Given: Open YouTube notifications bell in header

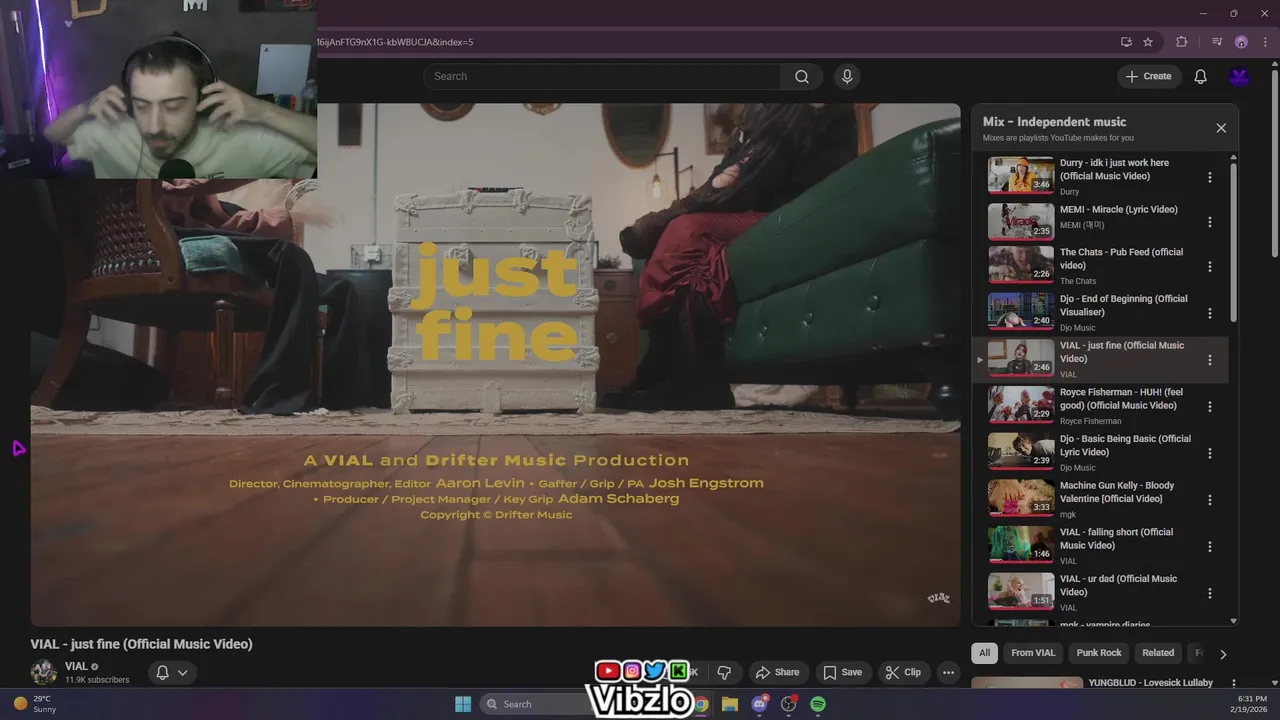Looking at the screenshot, I should [1201, 77].
